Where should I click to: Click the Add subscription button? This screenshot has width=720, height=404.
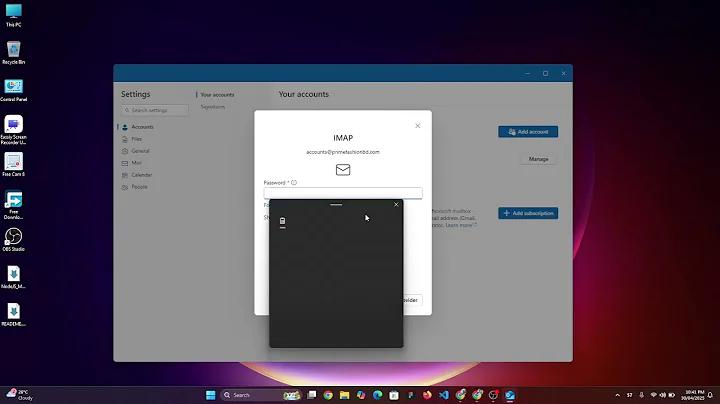click(x=528, y=213)
